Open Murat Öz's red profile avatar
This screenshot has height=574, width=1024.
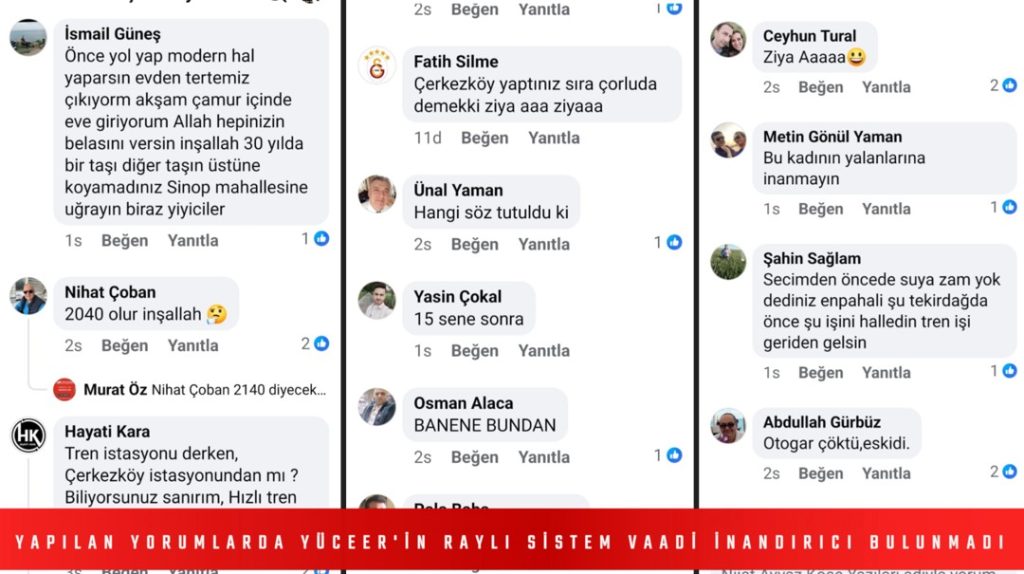click(64, 390)
